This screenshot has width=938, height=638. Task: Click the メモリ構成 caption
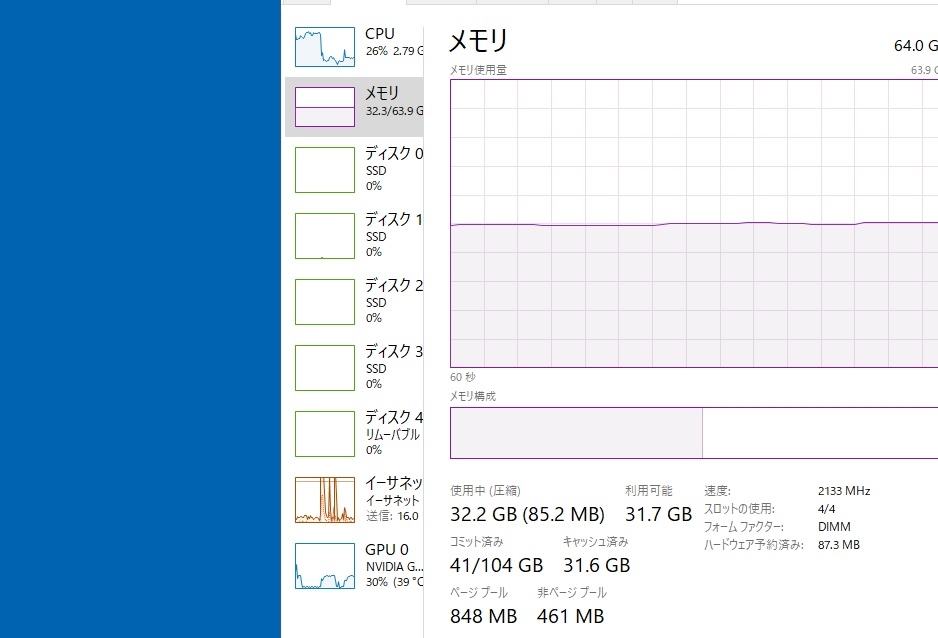pos(473,396)
